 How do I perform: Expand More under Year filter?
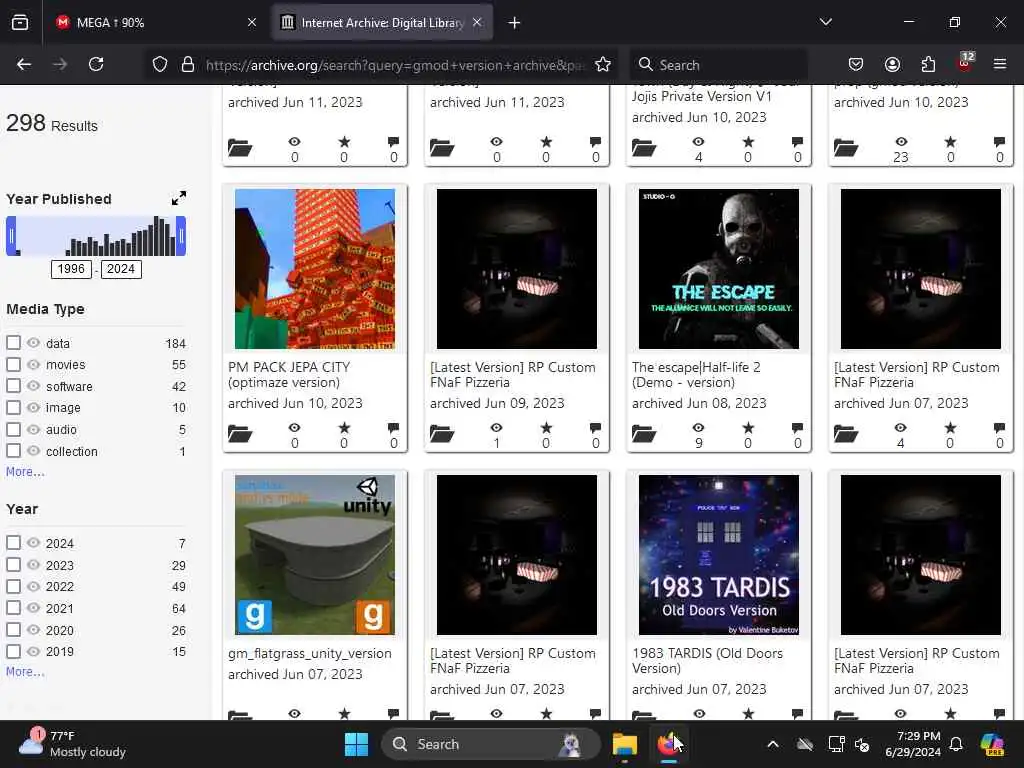click(x=25, y=671)
